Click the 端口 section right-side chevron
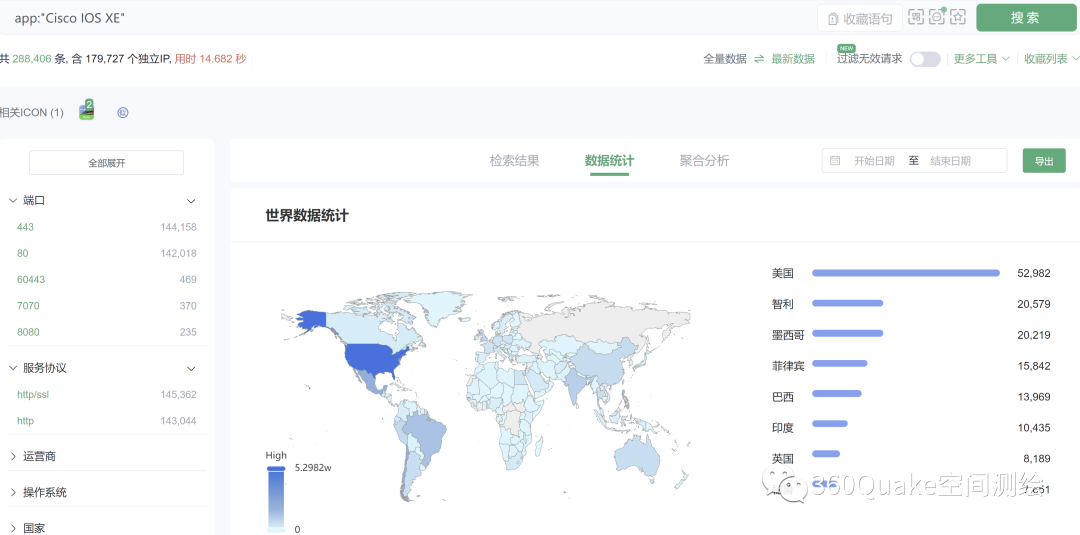Image resolution: width=1080 pixels, height=535 pixels. [x=191, y=201]
